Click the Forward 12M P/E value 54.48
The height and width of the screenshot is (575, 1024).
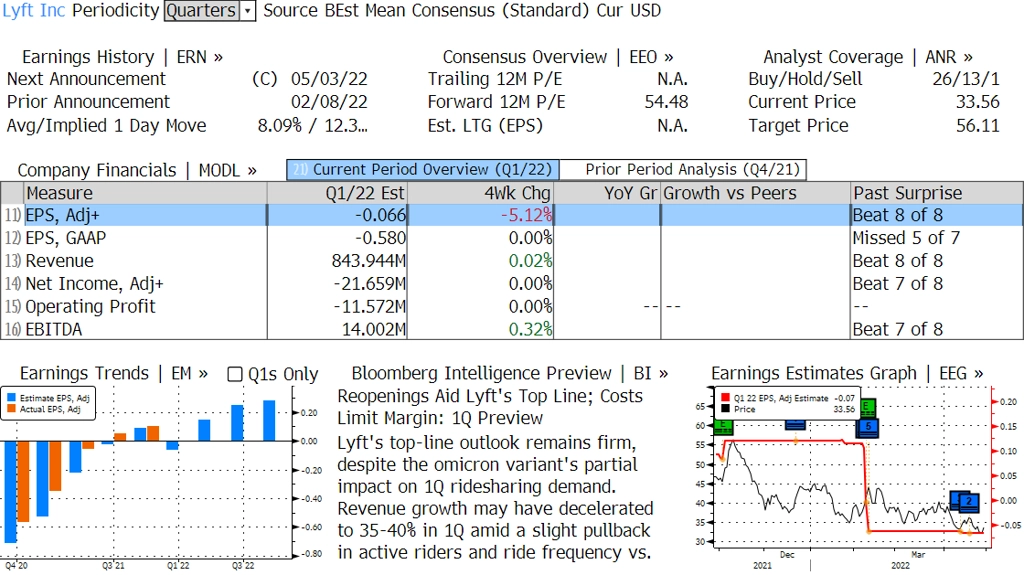[x=666, y=102]
